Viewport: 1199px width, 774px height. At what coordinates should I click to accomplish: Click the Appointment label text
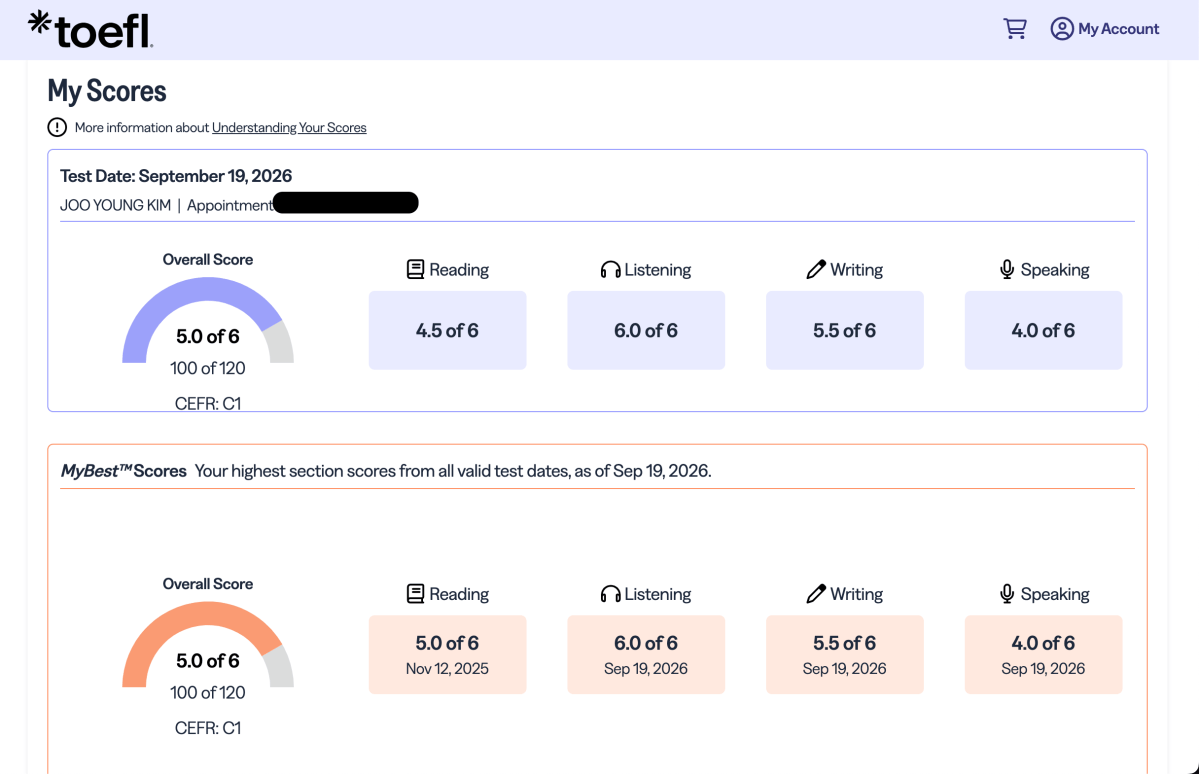pos(229,205)
